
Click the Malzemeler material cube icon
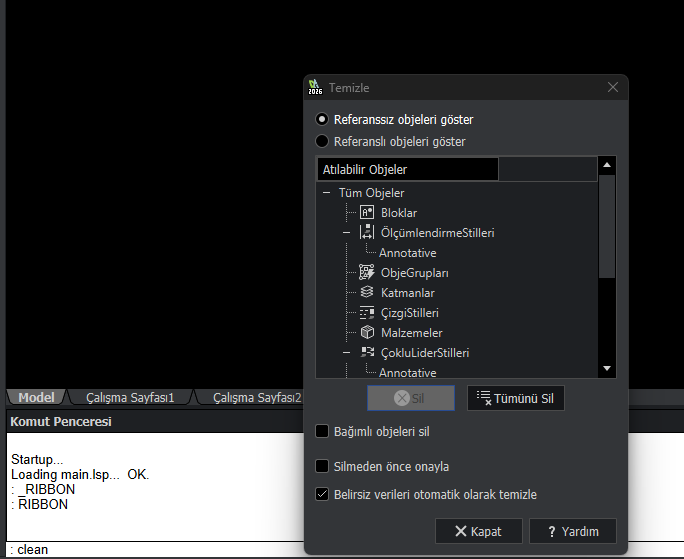[x=367, y=333]
